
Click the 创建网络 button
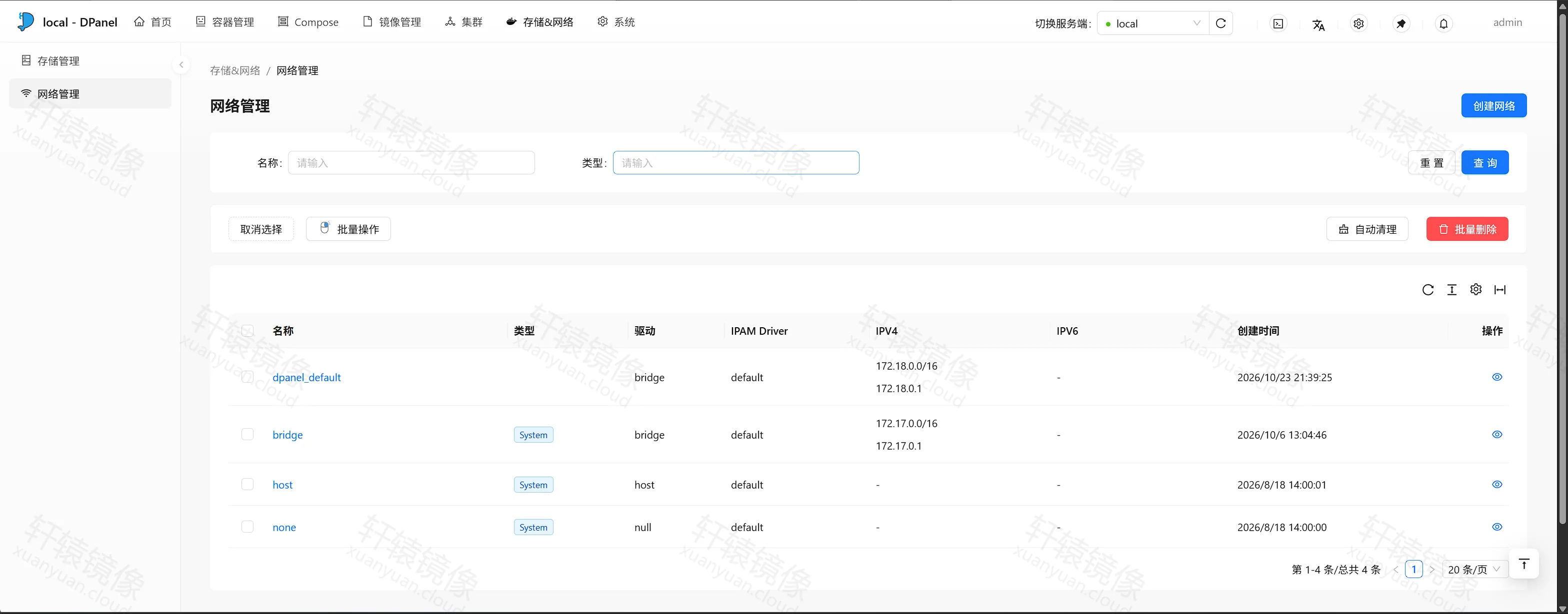[x=1493, y=106]
